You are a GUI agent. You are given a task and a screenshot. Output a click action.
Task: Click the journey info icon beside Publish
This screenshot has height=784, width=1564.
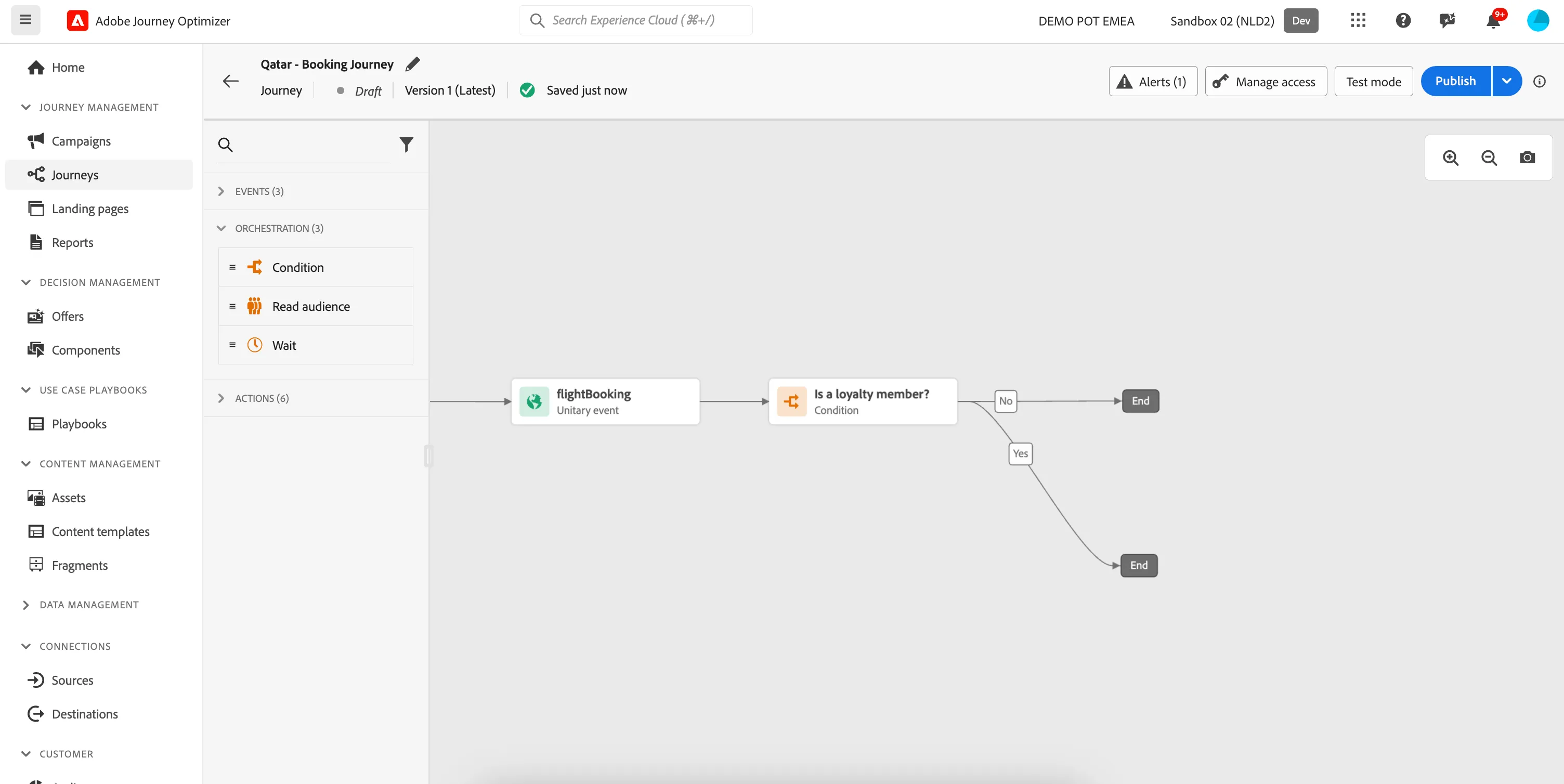1539,82
